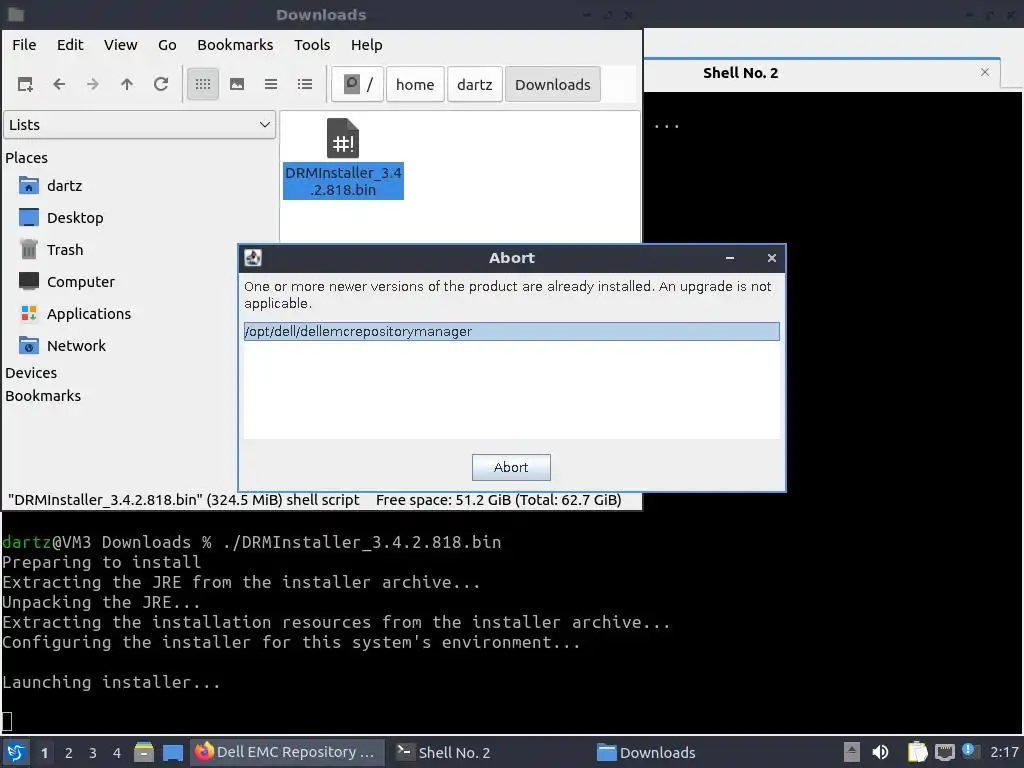Go back using the left arrow toolbar icon
Screen dimensions: 1024x768
(59, 84)
